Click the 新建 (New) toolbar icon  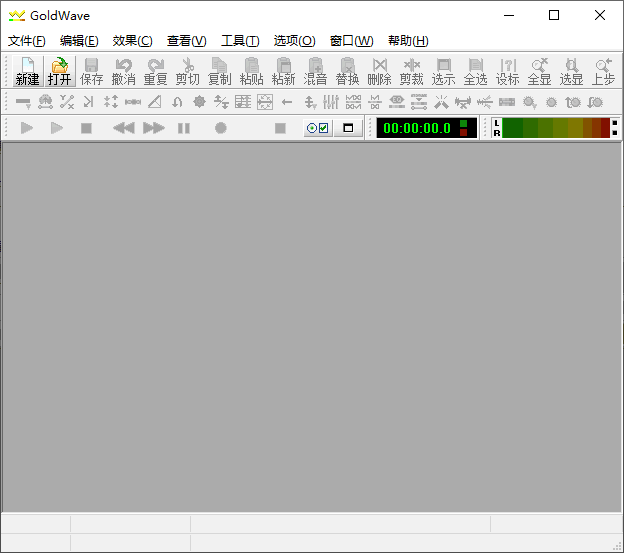pyautogui.click(x=27, y=71)
